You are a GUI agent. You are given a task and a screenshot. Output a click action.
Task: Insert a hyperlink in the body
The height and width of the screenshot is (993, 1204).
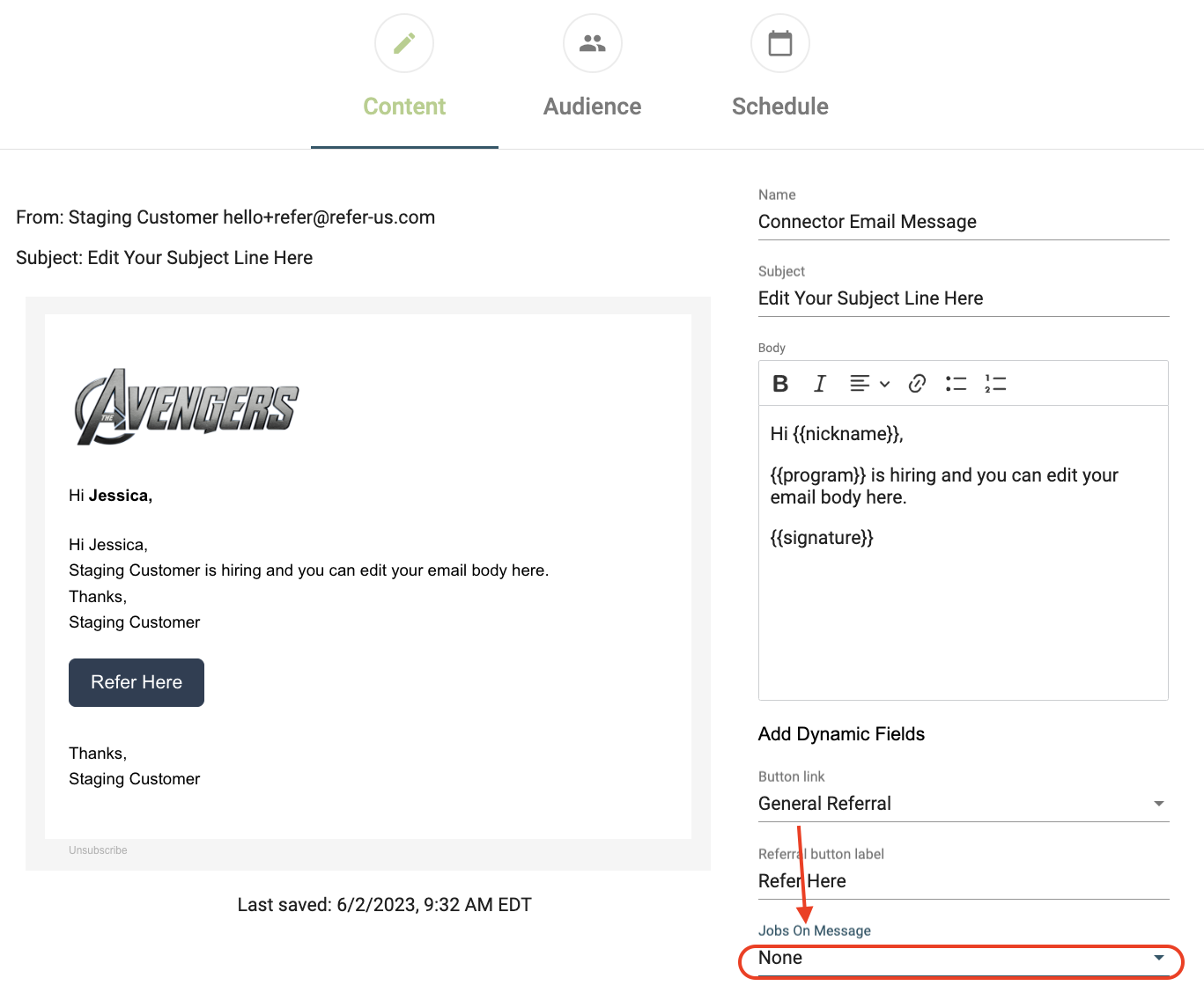917,384
